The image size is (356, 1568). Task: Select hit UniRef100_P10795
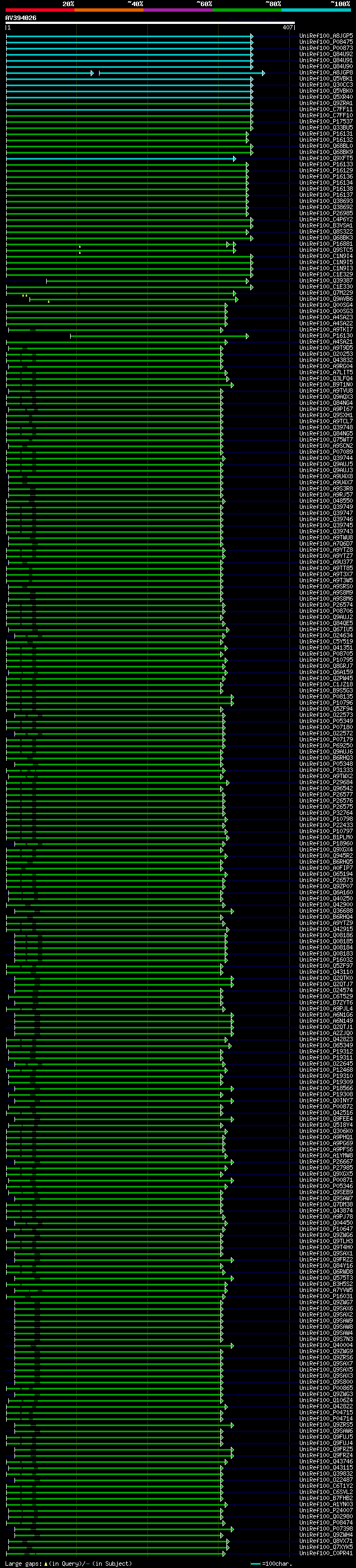point(326,660)
